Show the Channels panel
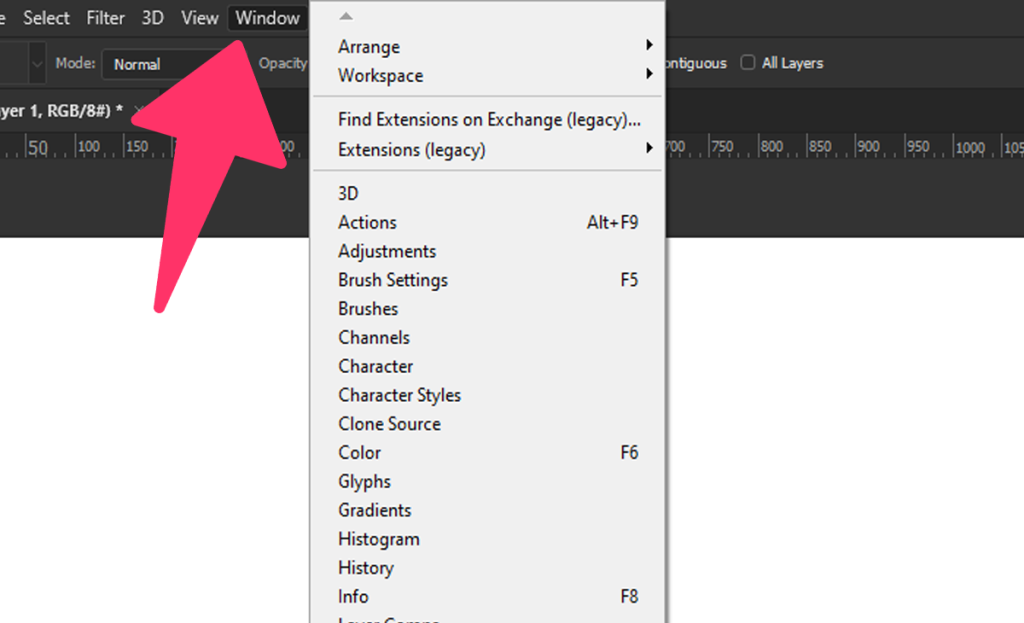The image size is (1024, 623). point(374,338)
